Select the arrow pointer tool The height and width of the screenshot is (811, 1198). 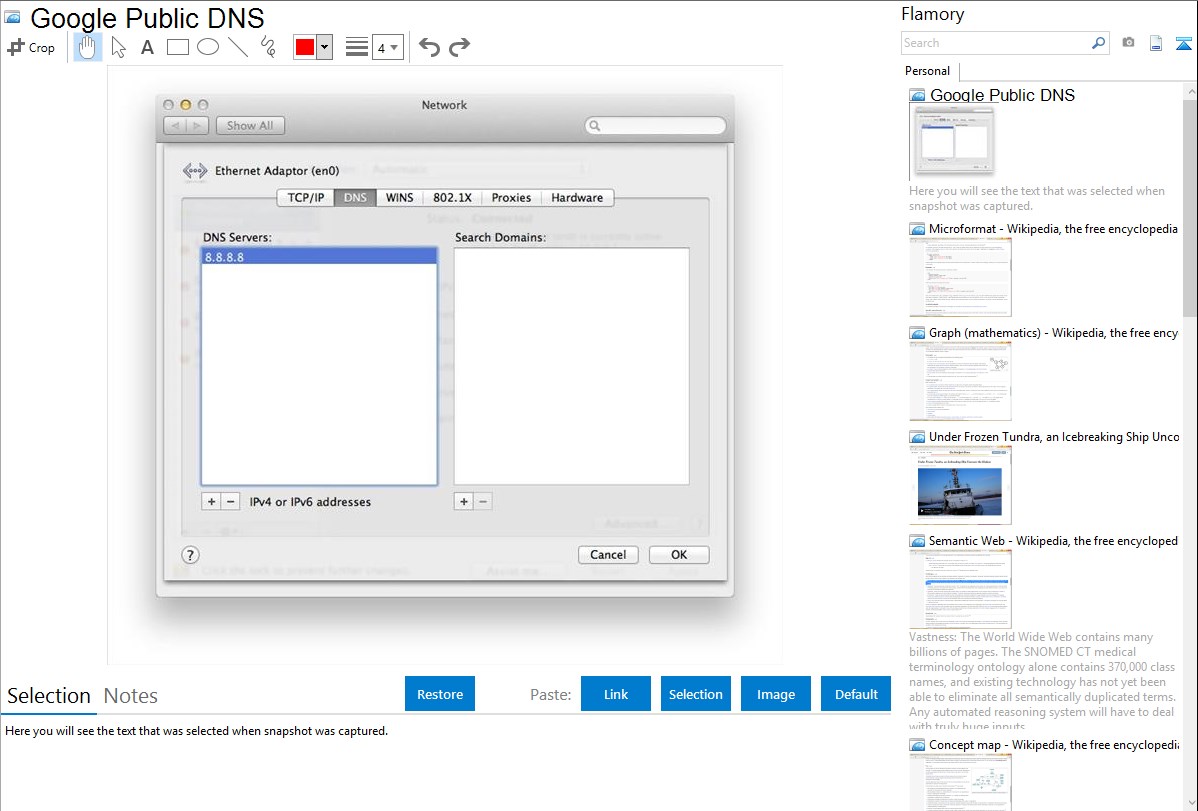click(x=118, y=47)
